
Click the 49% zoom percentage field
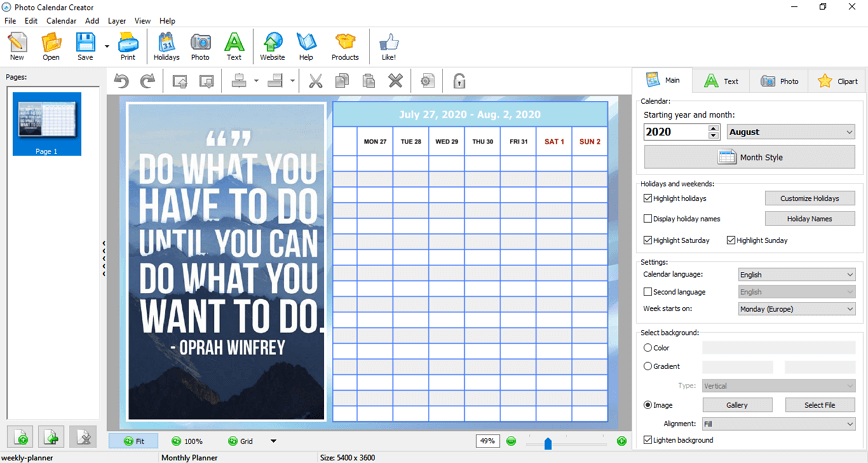tap(488, 441)
